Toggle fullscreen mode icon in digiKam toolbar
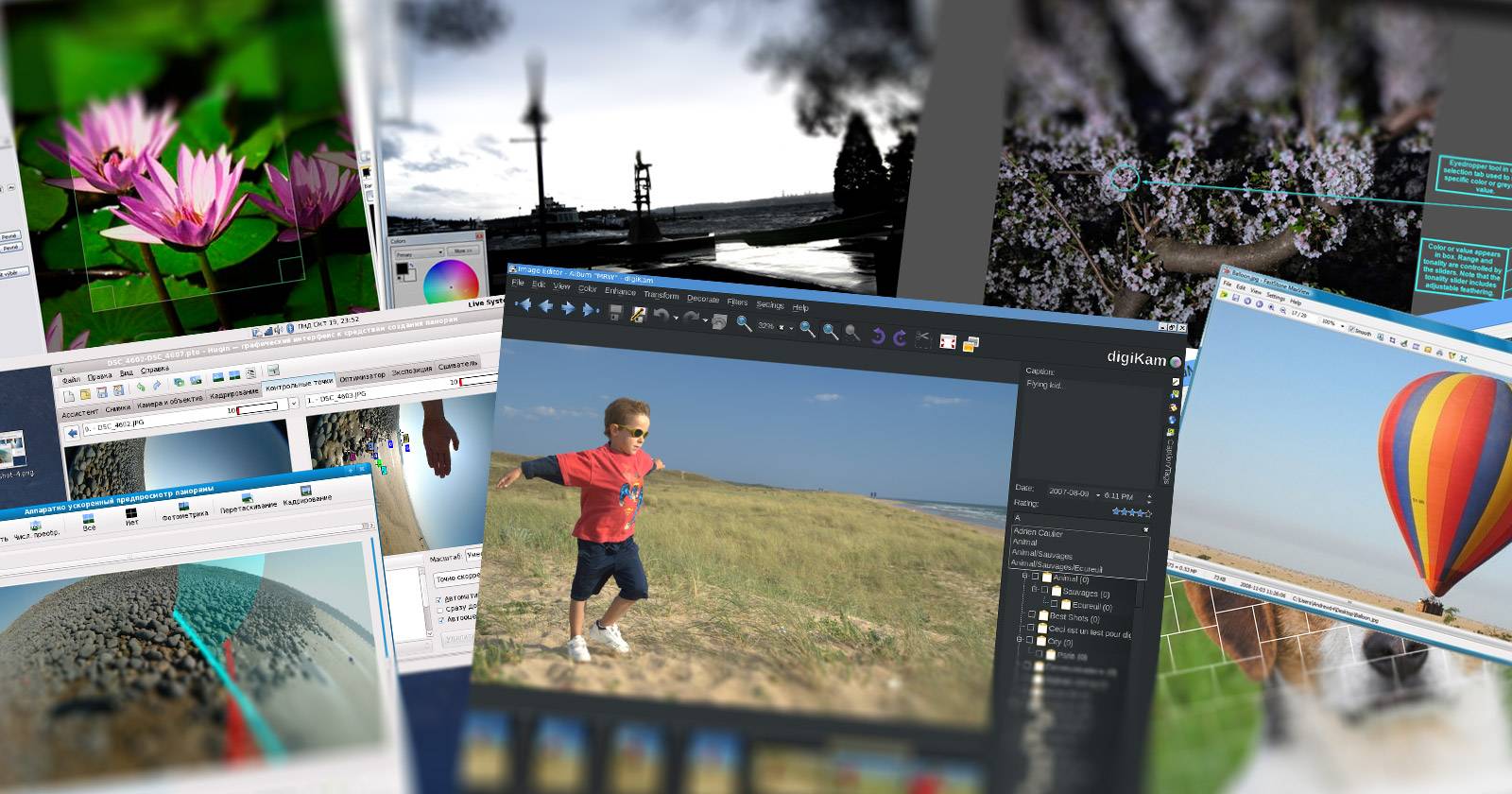The width and height of the screenshot is (1512, 794). (948, 341)
